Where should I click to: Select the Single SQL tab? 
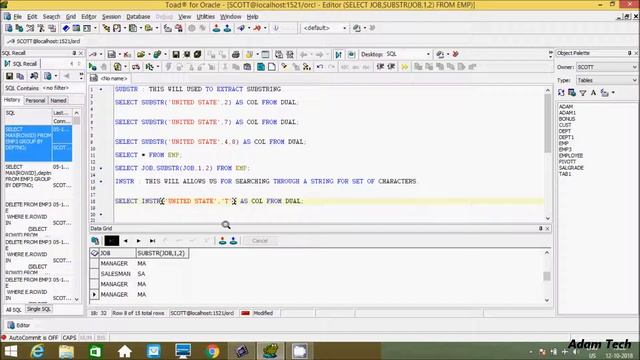pos(39,309)
